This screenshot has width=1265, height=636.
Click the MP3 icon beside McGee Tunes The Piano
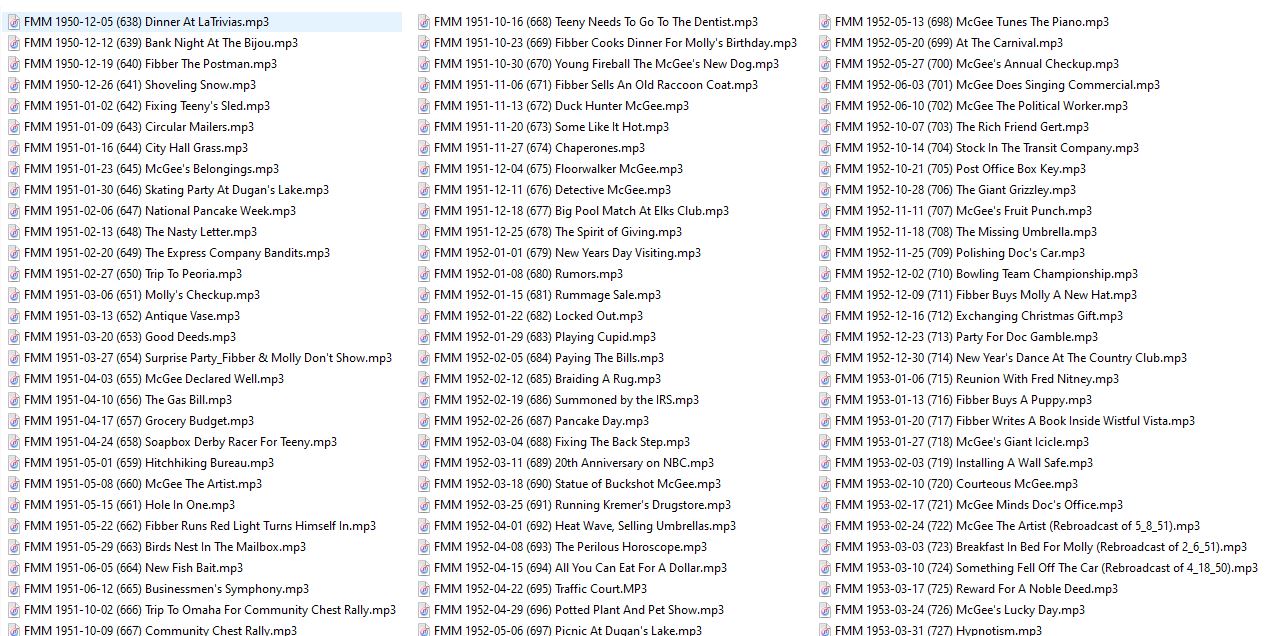pyautogui.click(x=825, y=21)
